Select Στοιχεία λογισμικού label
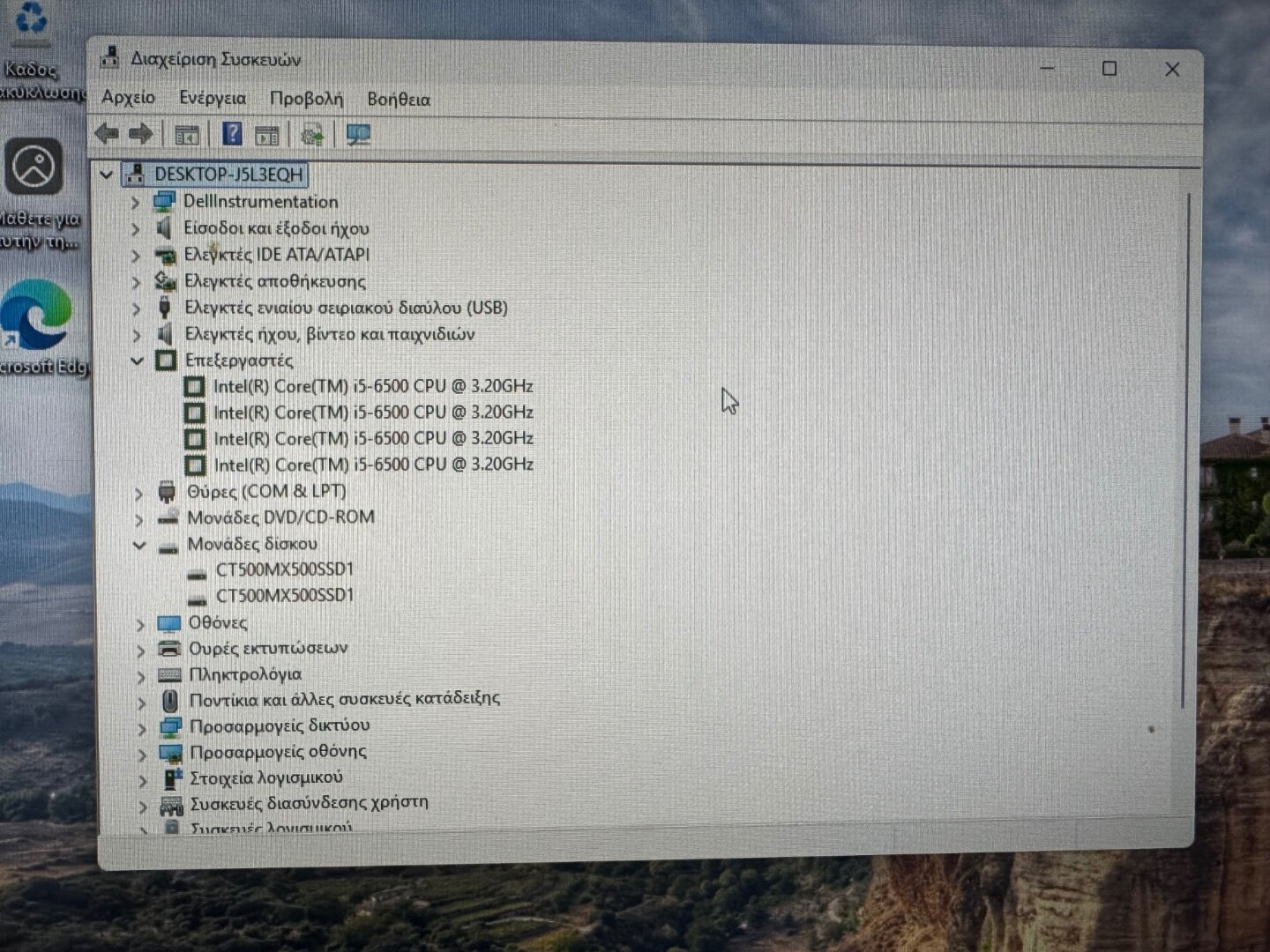Image resolution: width=1270 pixels, height=952 pixels. (x=266, y=777)
